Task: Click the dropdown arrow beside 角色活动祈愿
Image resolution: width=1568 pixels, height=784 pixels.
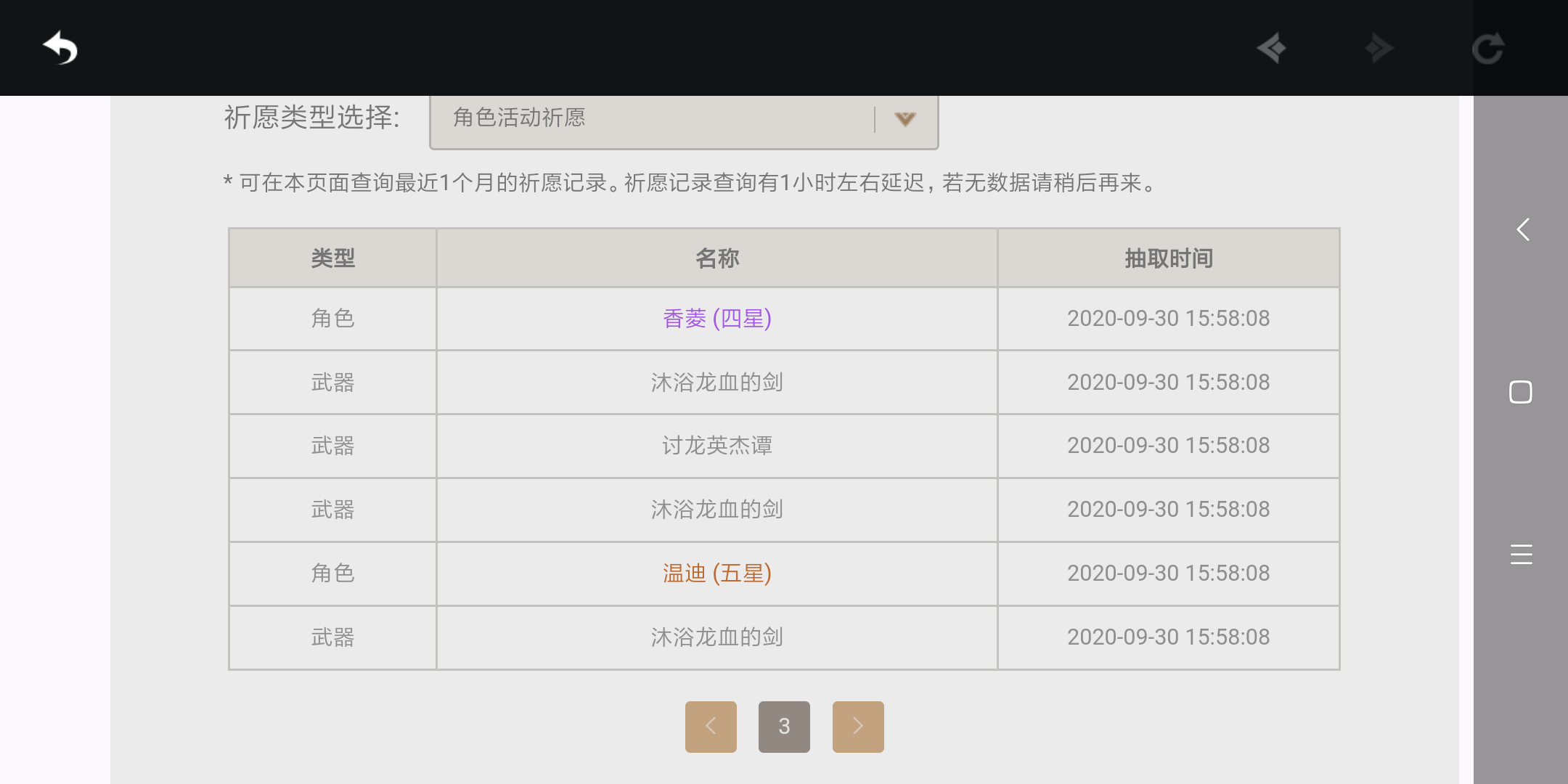Action: click(x=905, y=119)
